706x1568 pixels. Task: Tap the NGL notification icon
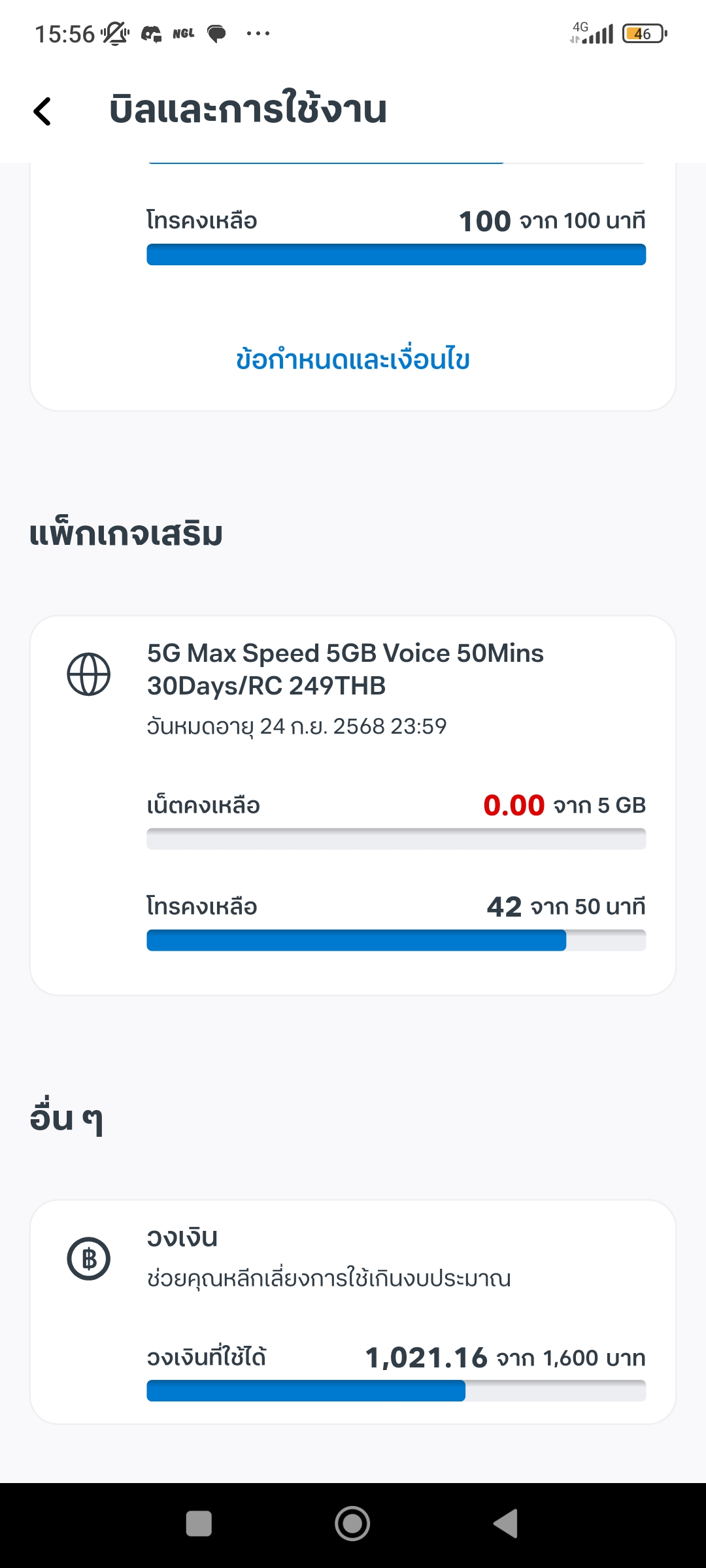184,33
